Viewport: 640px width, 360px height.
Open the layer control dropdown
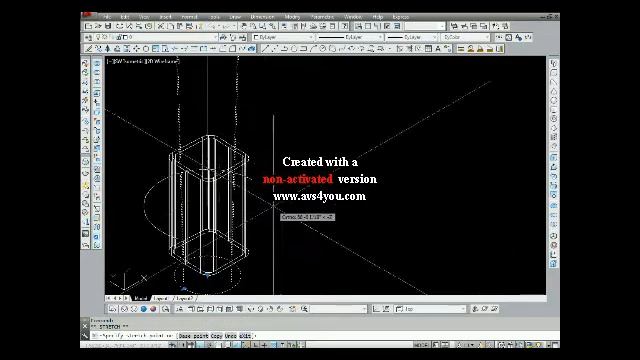(x=157, y=37)
